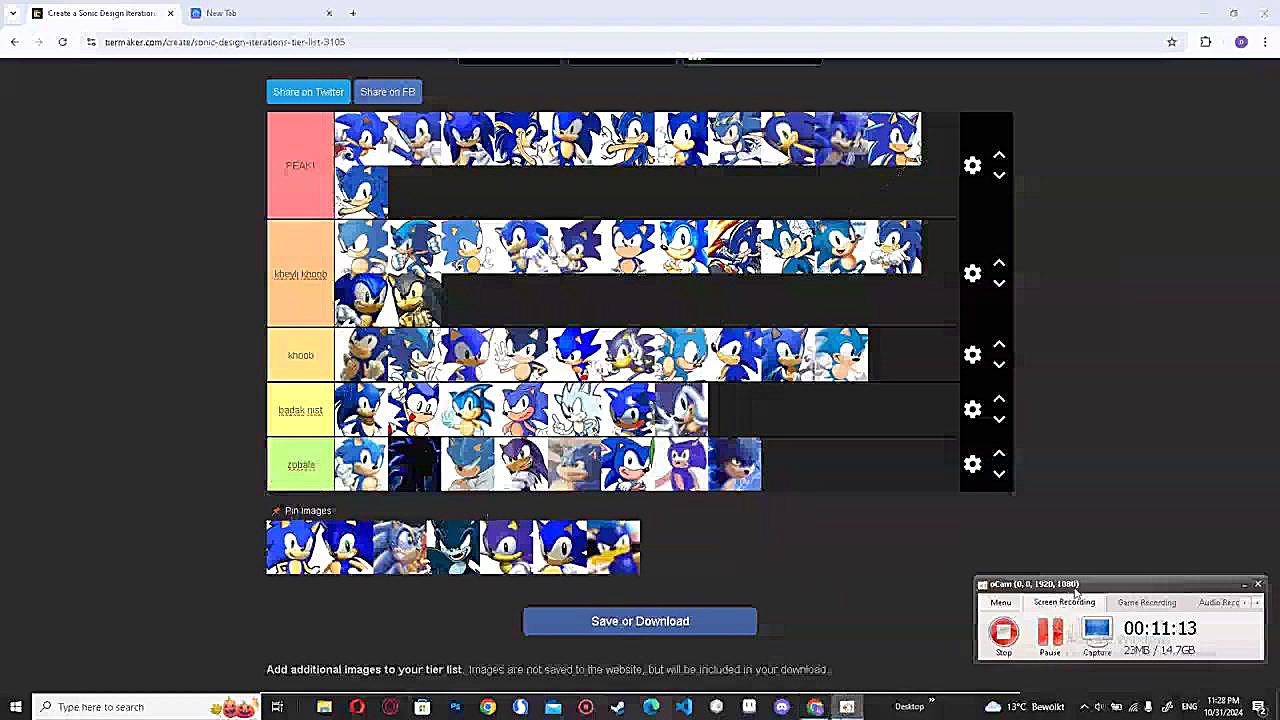1280x720 pixels.
Task: Open browser extensions puzzle icon
Action: [1205, 42]
